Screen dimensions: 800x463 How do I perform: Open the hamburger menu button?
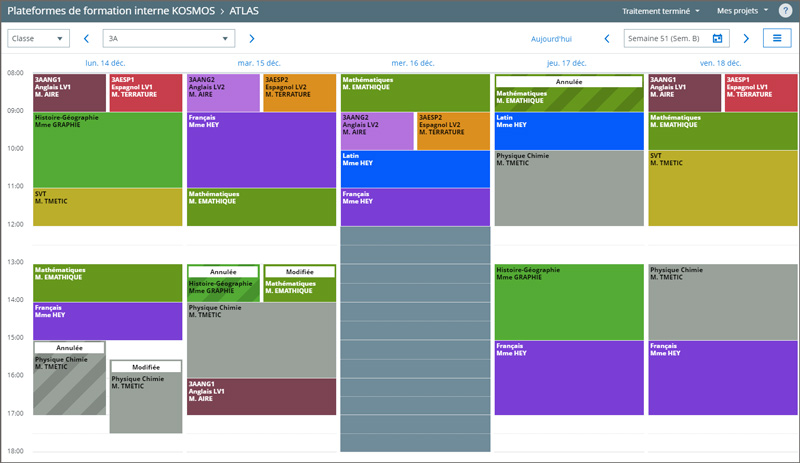tap(776, 38)
